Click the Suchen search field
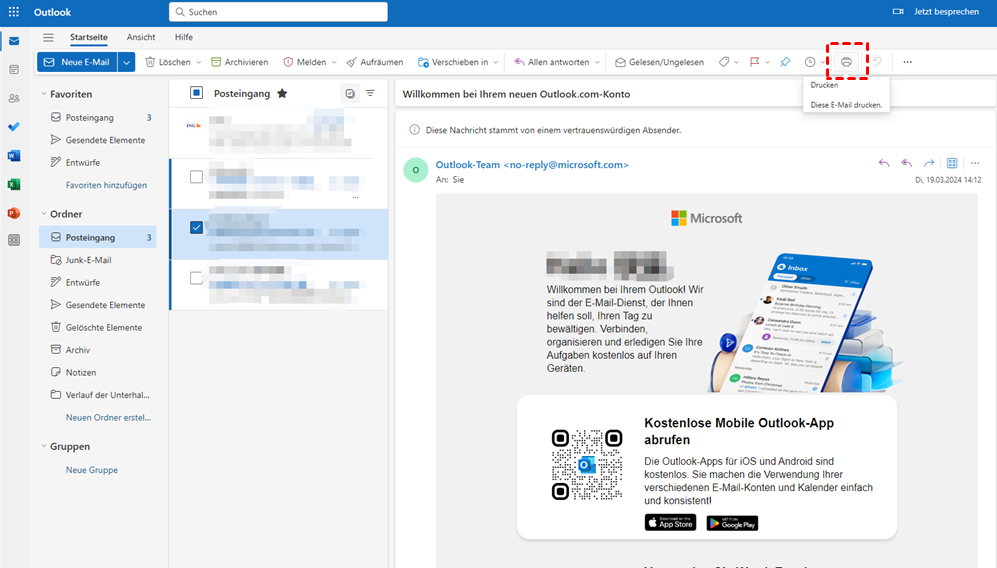 [x=278, y=11]
